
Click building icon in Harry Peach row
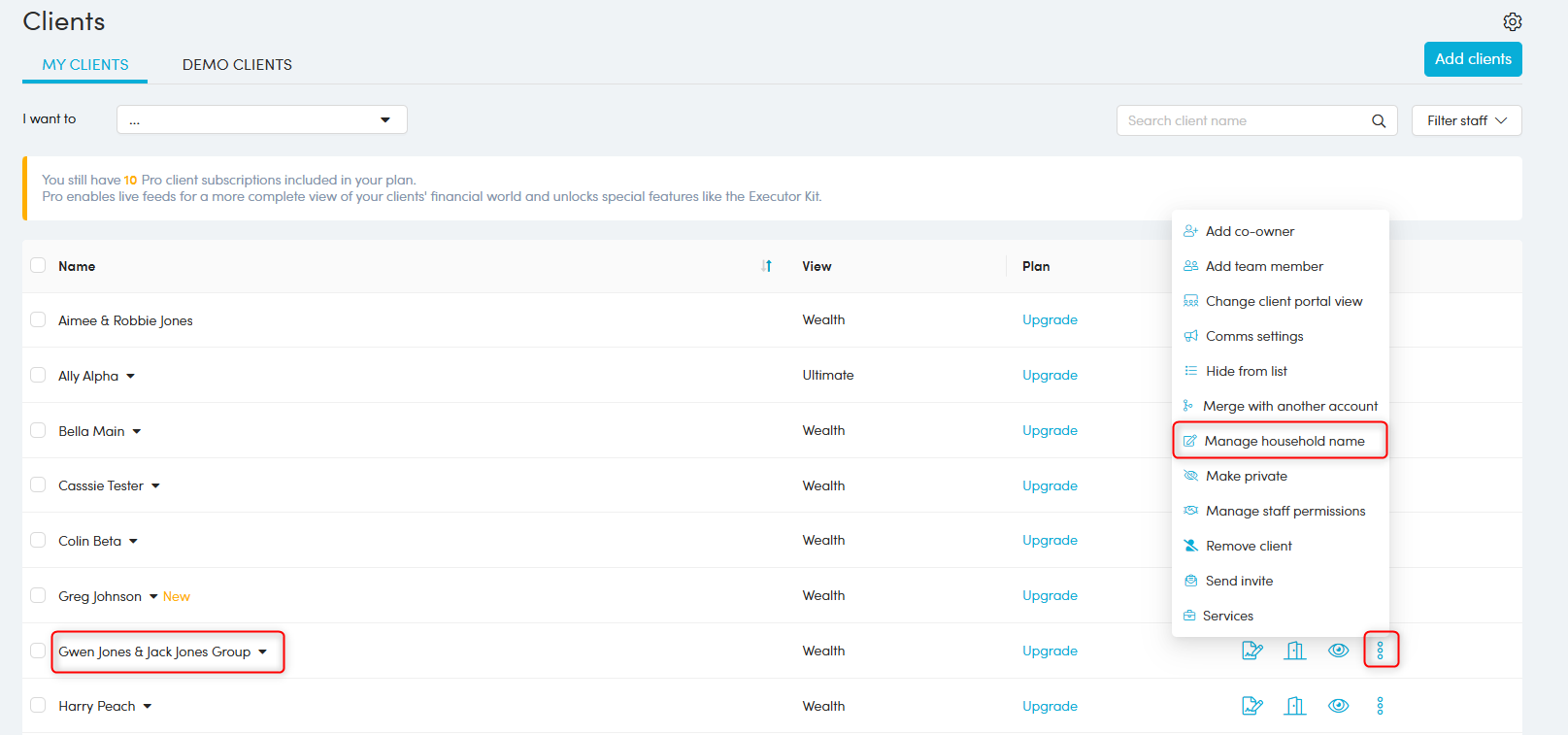tap(1295, 706)
